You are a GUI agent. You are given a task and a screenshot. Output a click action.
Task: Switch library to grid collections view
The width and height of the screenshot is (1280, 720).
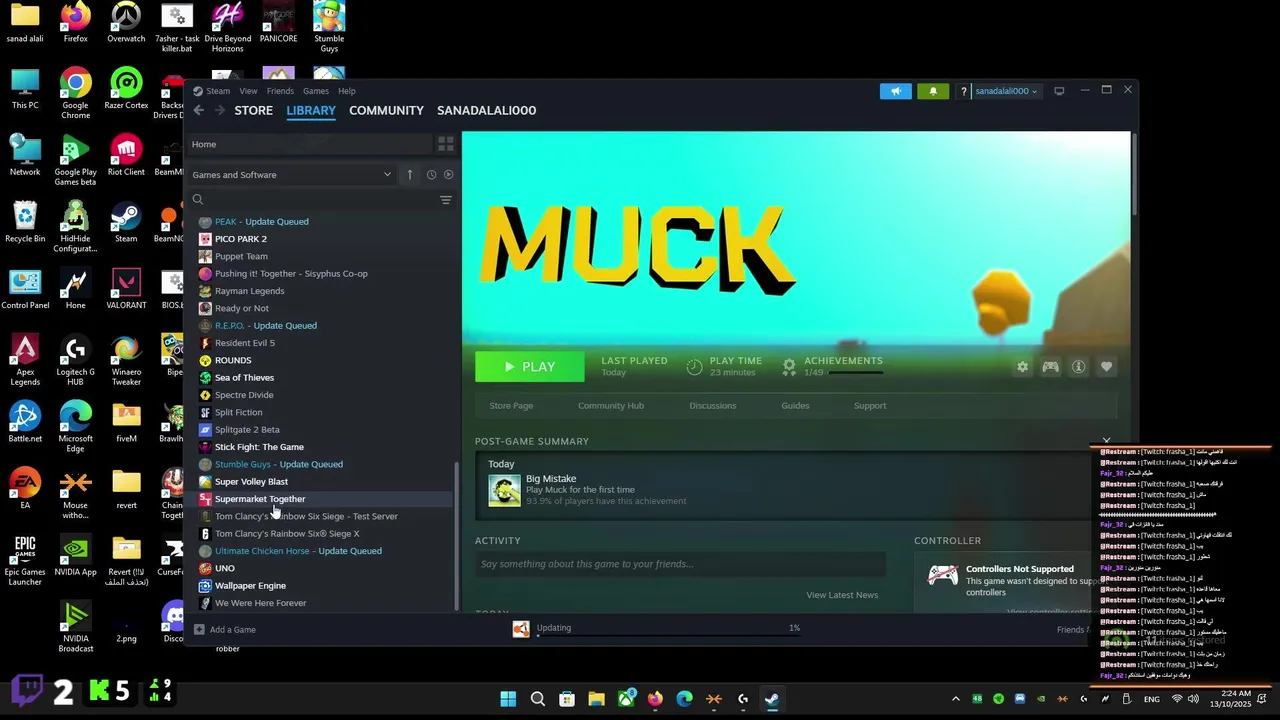(x=446, y=144)
